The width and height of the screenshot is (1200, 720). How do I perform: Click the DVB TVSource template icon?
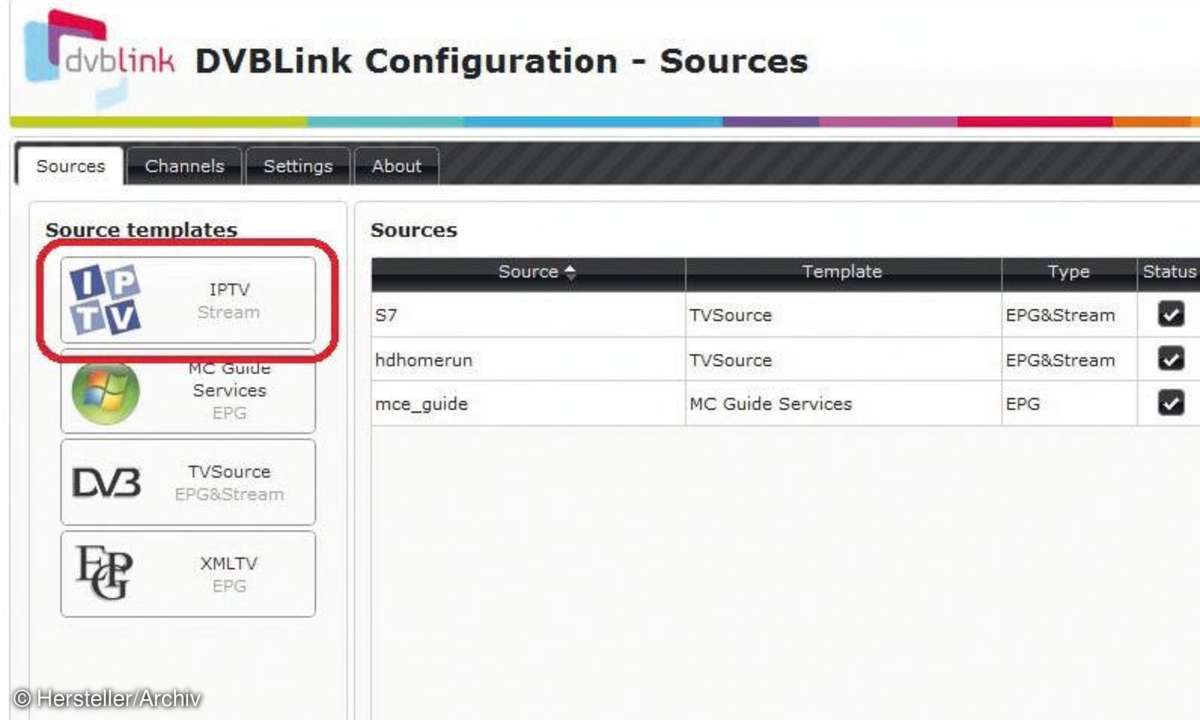(x=106, y=483)
